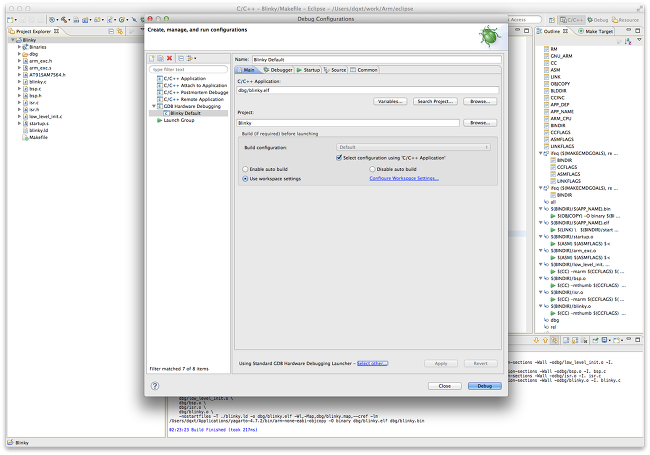Select C/C++ Remote Application entry

(193, 99)
